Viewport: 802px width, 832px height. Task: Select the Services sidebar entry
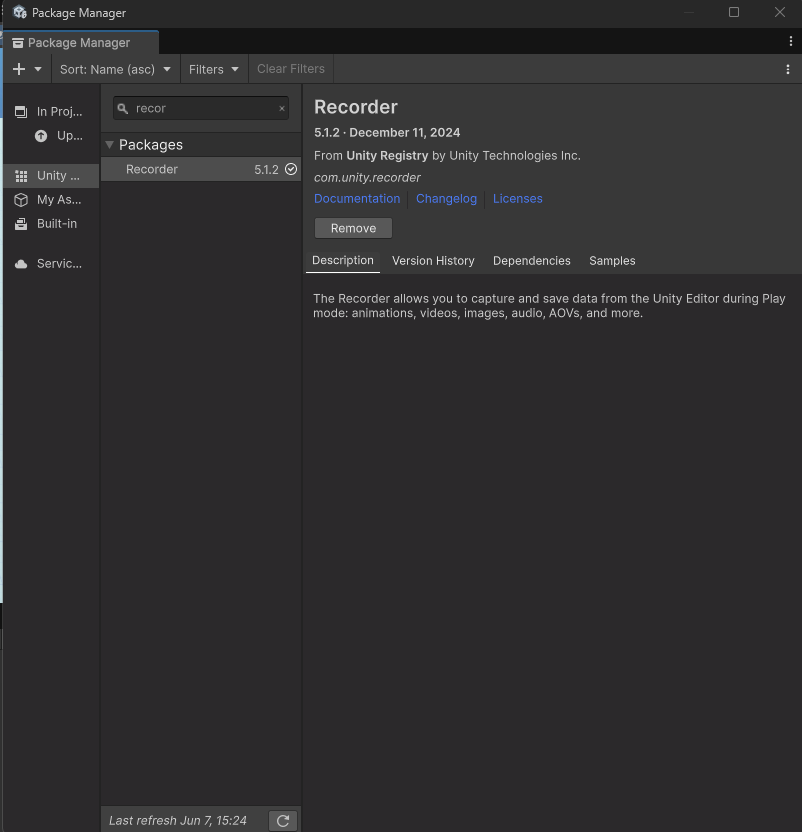tap(51, 264)
